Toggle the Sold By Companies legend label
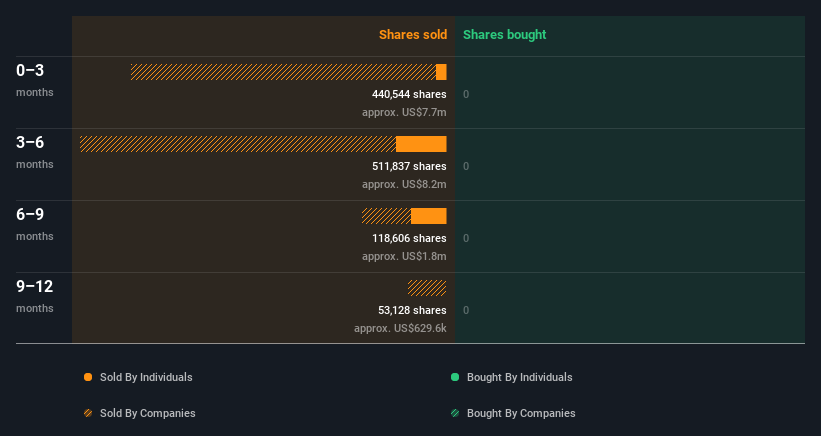The width and height of the screenshot is (821, 436). 148,413
